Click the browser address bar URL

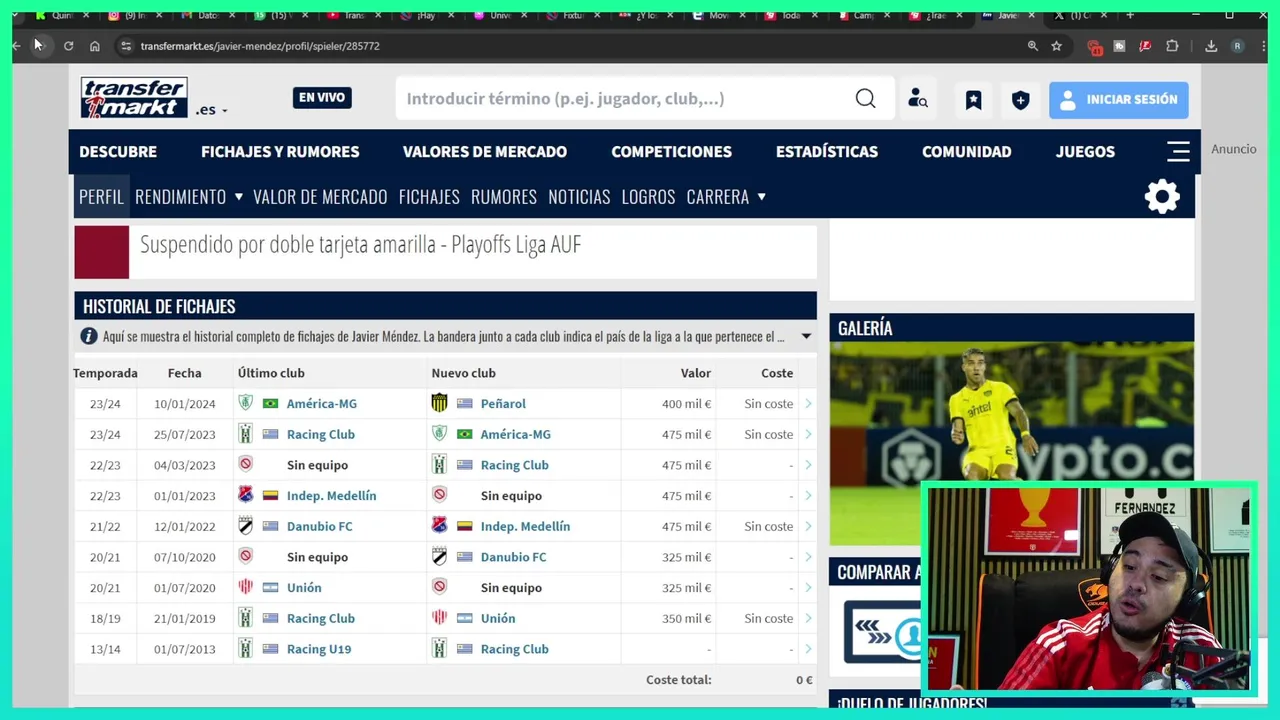click(x=260, y=46)
